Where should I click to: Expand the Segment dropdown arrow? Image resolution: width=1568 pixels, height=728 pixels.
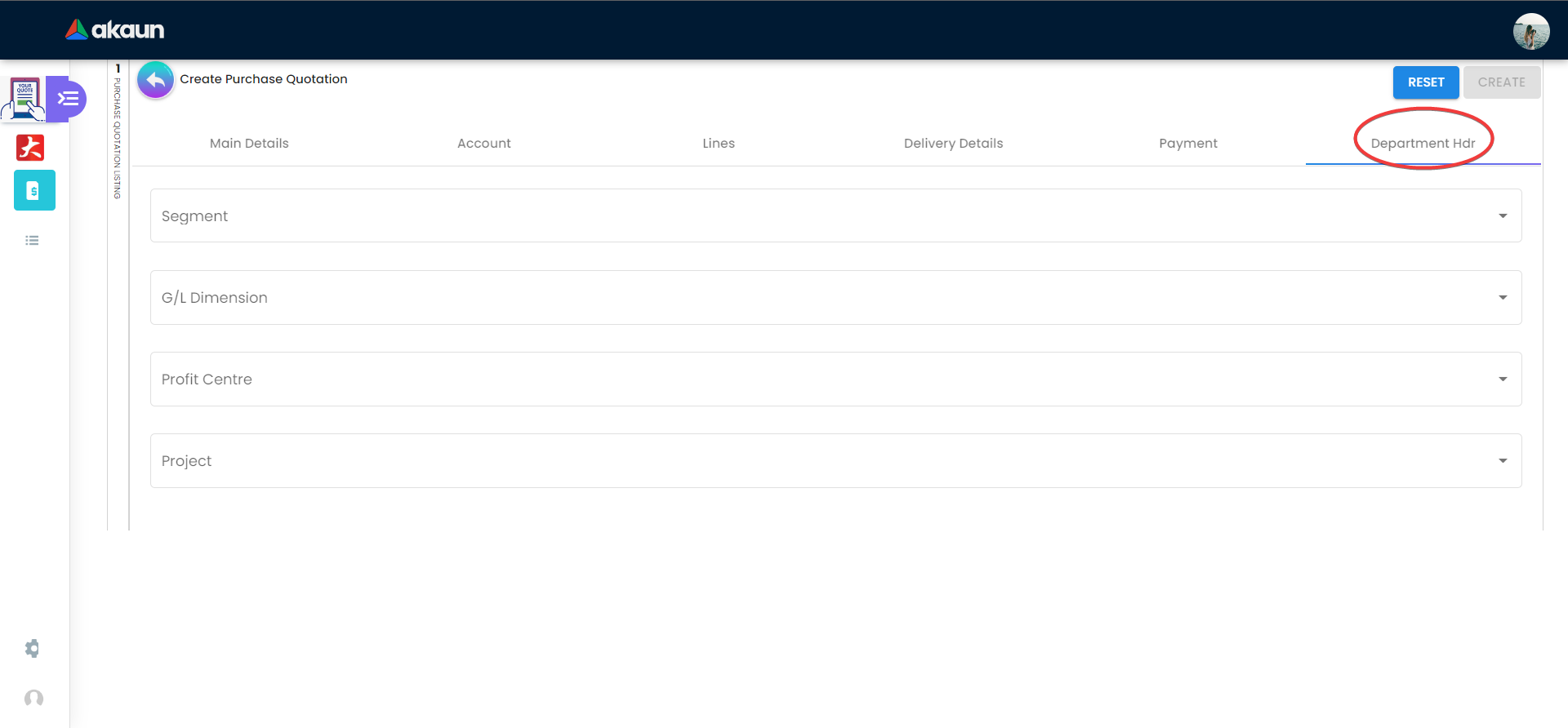point(1503,216)
